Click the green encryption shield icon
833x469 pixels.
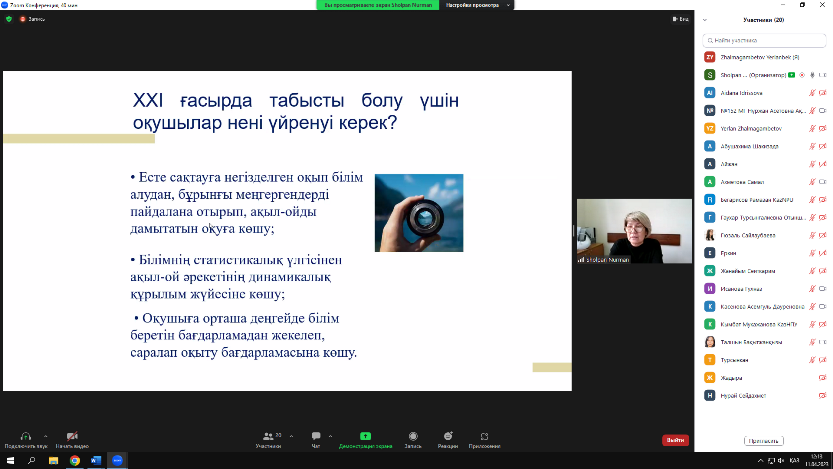tap(9, 19)
